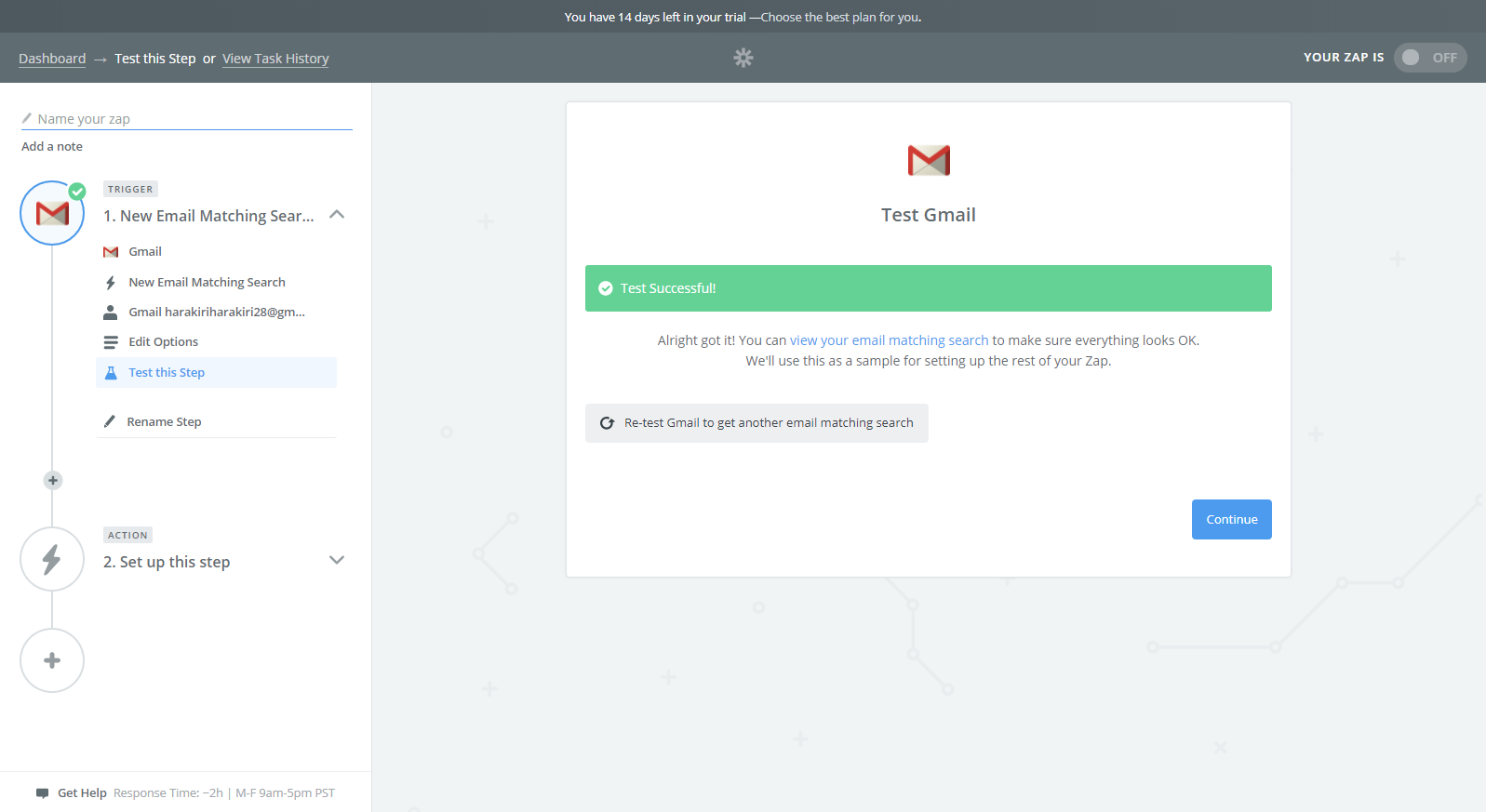This screenshot has width=1486, height=812.
Task: Click the Get Help link
Action: point(82,793)
